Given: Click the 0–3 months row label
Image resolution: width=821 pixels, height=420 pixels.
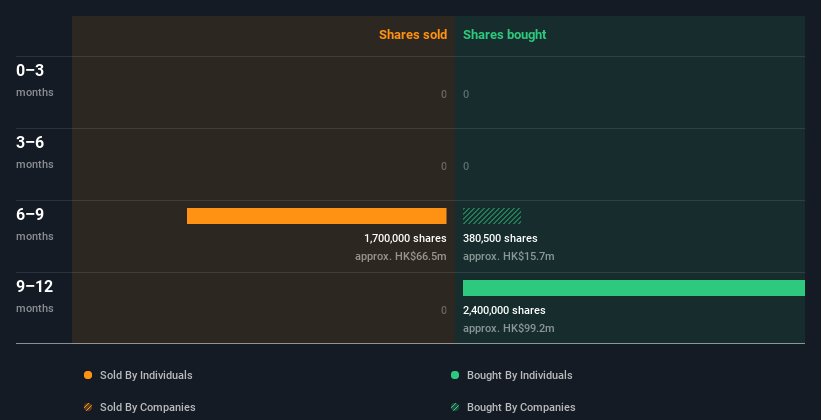Looking at the screenshot, I should coord(35,80).
